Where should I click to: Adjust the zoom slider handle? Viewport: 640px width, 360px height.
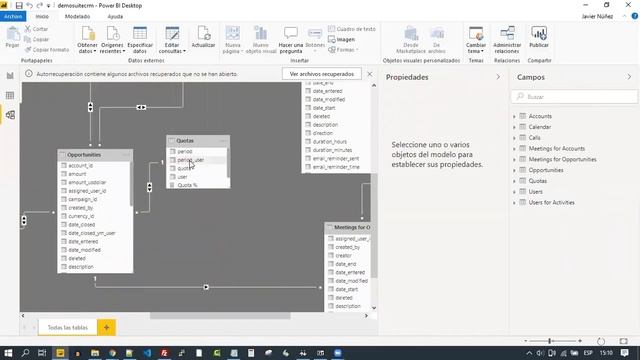pyautogui.click(x=550, y=341)
